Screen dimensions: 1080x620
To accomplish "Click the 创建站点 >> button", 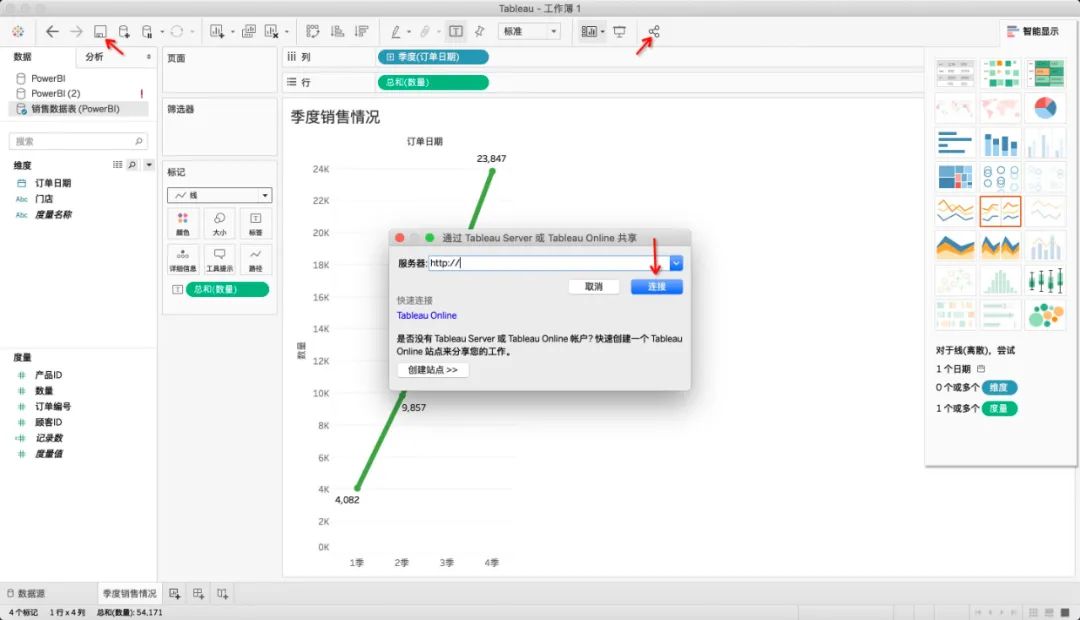I will click(433, 370).
